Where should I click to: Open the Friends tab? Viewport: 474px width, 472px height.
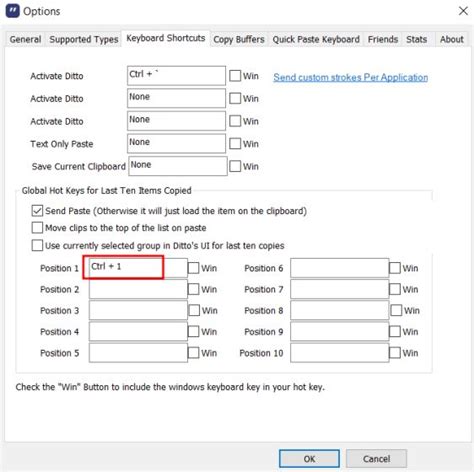(x=383, y=39)
